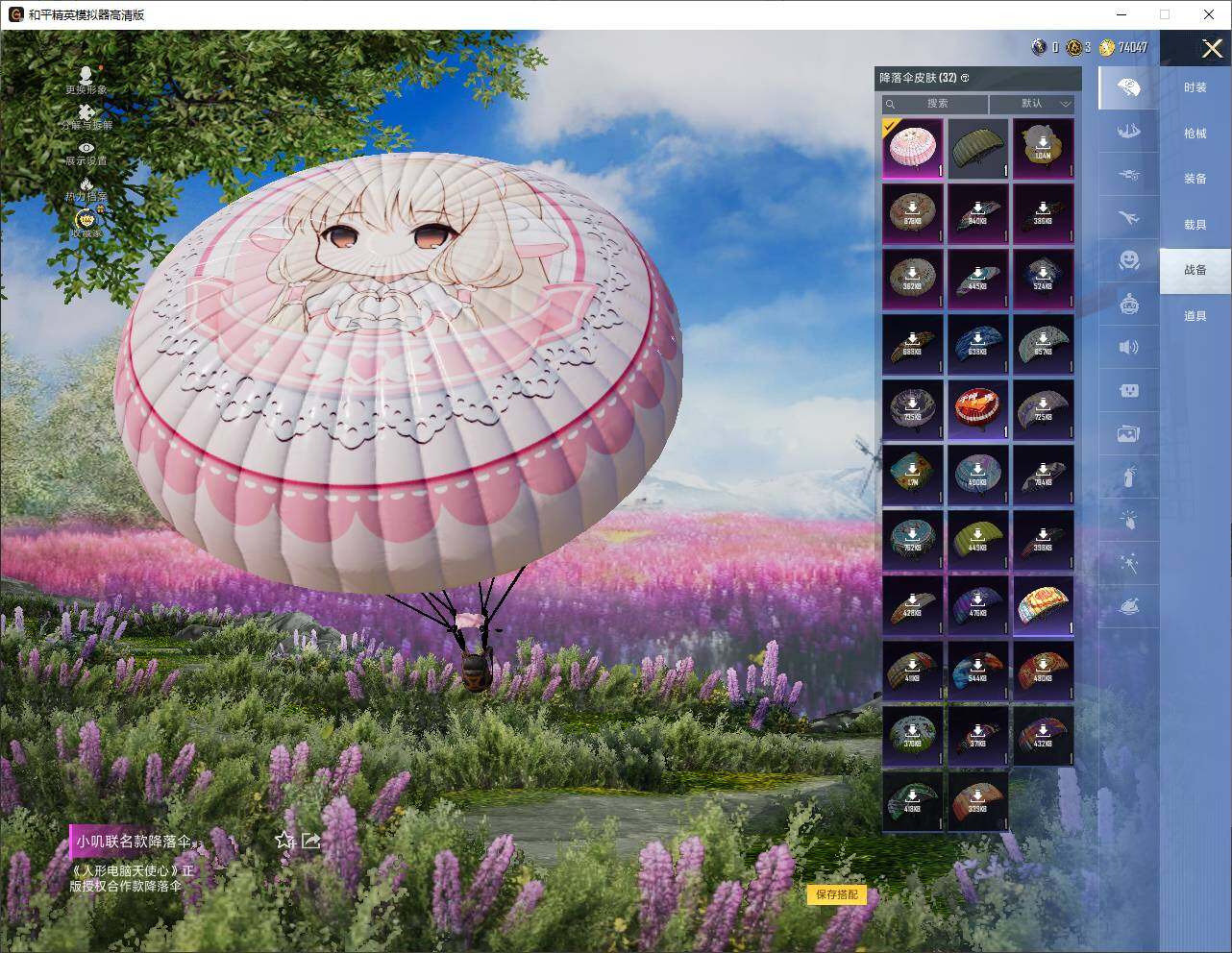
Task: Select the robot companion category icon
Action: click(1129, 305)
